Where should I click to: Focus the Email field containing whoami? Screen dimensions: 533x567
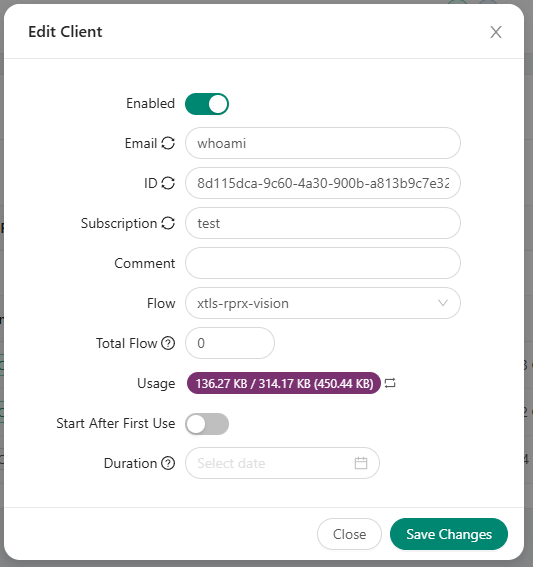pyautogui.click(x=323, y=143)
